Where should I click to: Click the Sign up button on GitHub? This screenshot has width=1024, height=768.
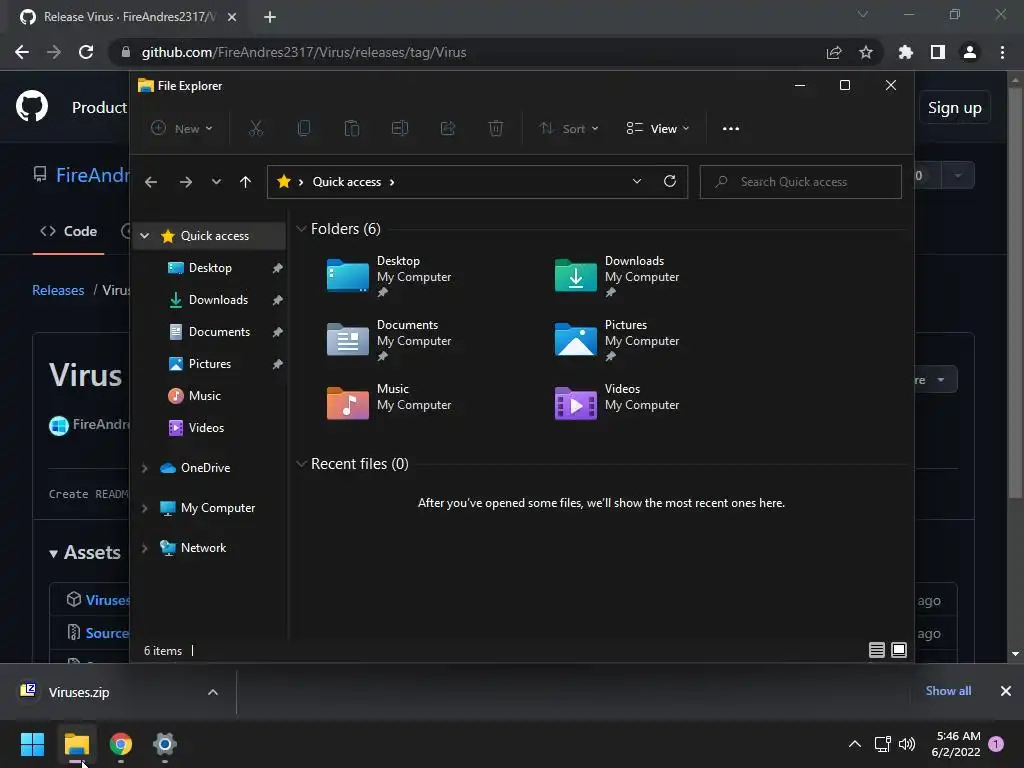(955, 108)
